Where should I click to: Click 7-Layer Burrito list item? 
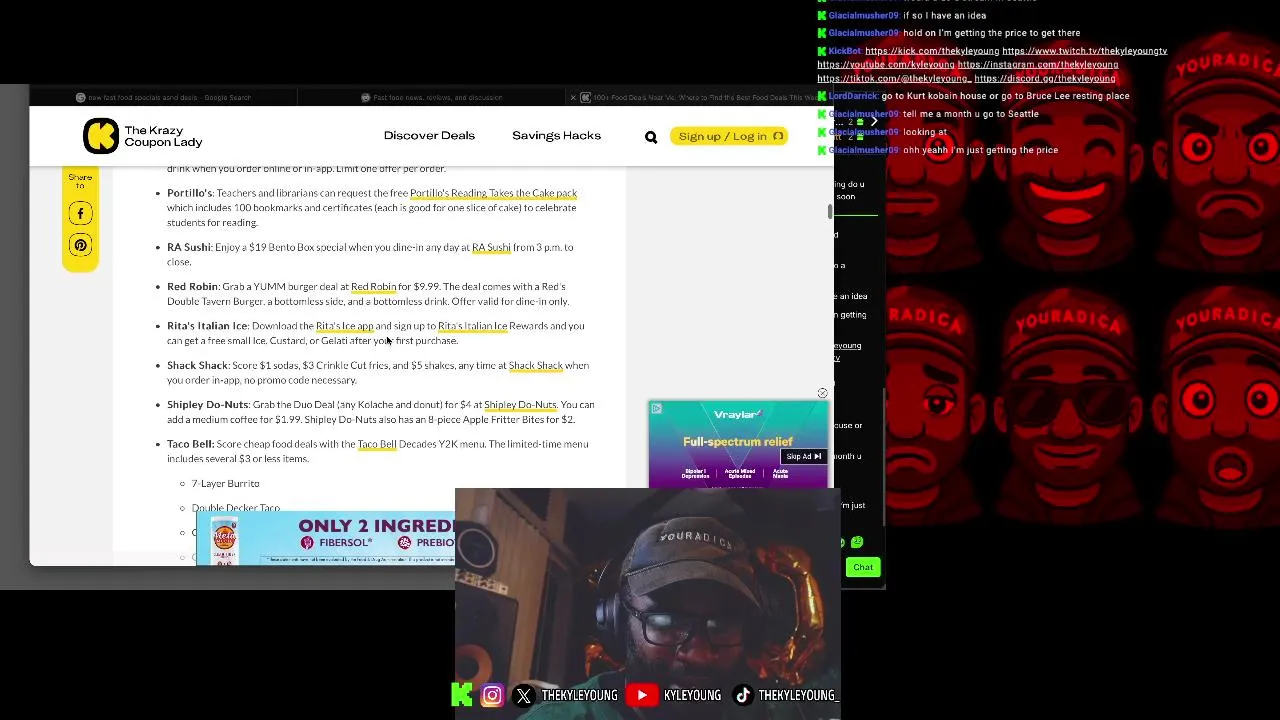(225, 484)
